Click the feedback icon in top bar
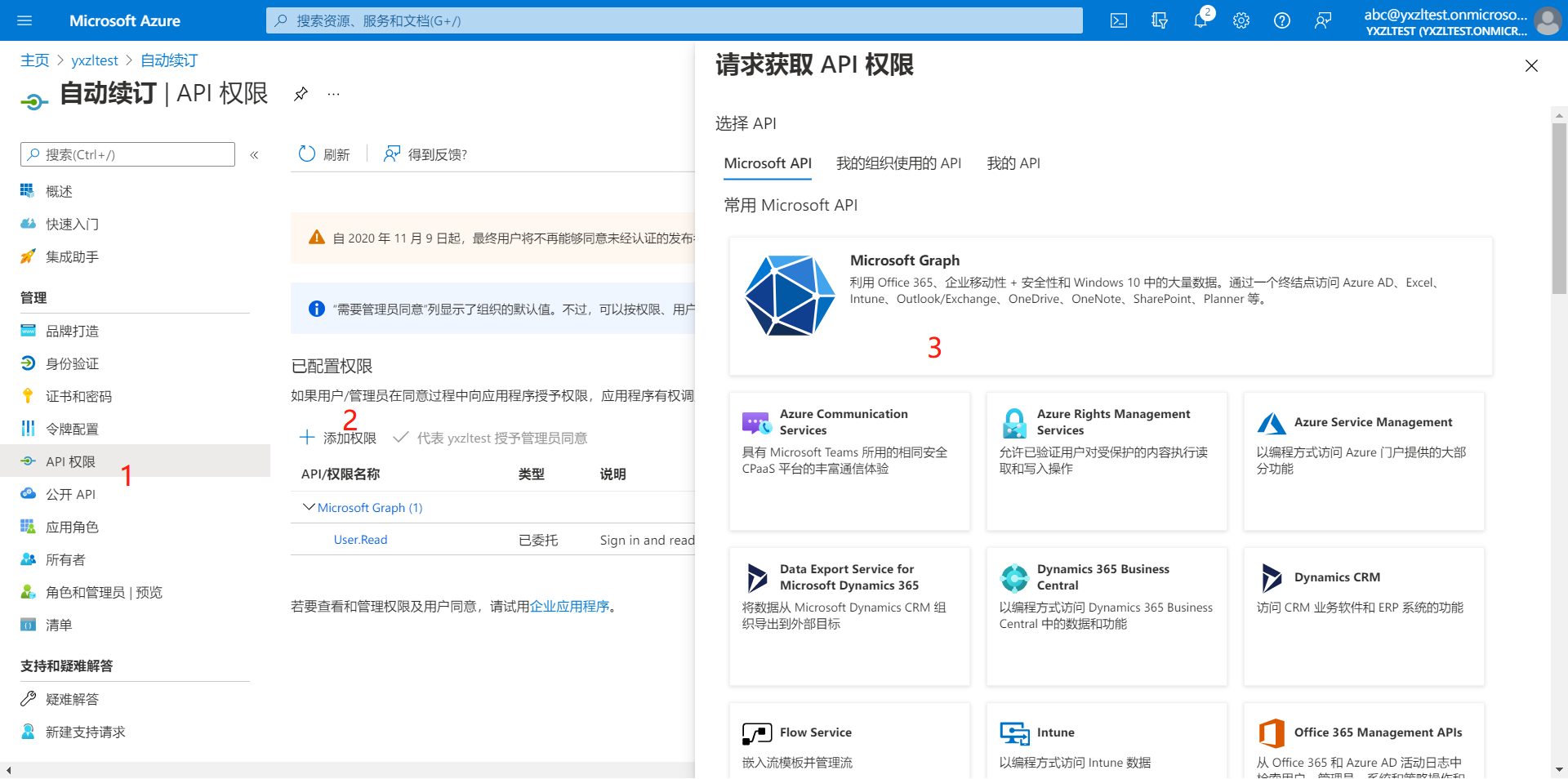Viewport: 1568px width, 779px height. click(1322, 20)
